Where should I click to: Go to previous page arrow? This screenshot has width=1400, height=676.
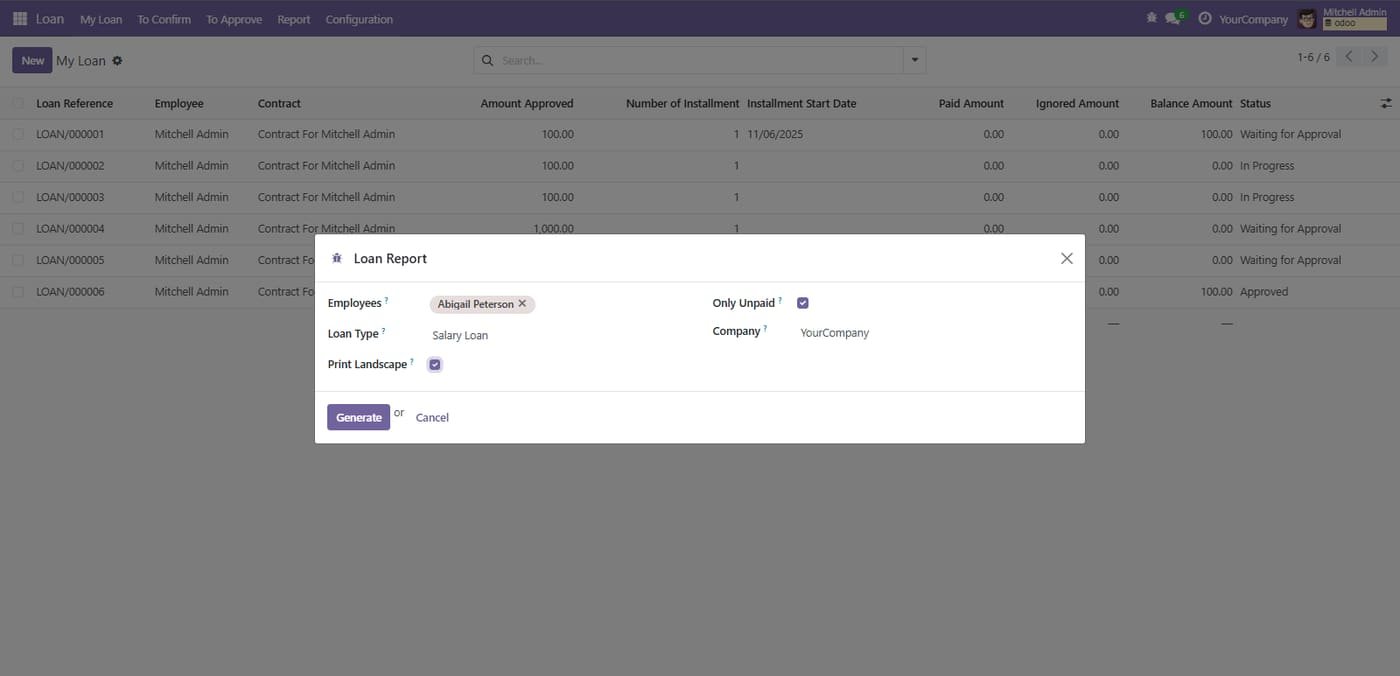(x=1349, y=57)
